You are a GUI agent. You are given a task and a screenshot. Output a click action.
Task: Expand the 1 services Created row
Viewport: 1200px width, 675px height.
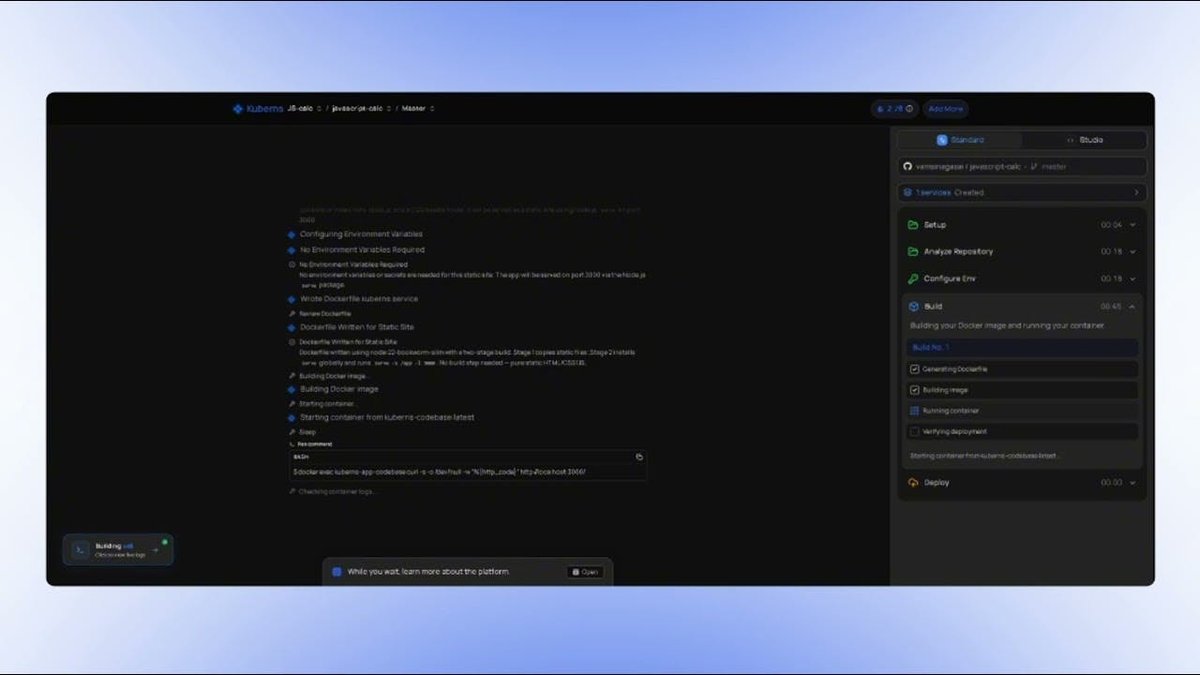[1021, 192]
